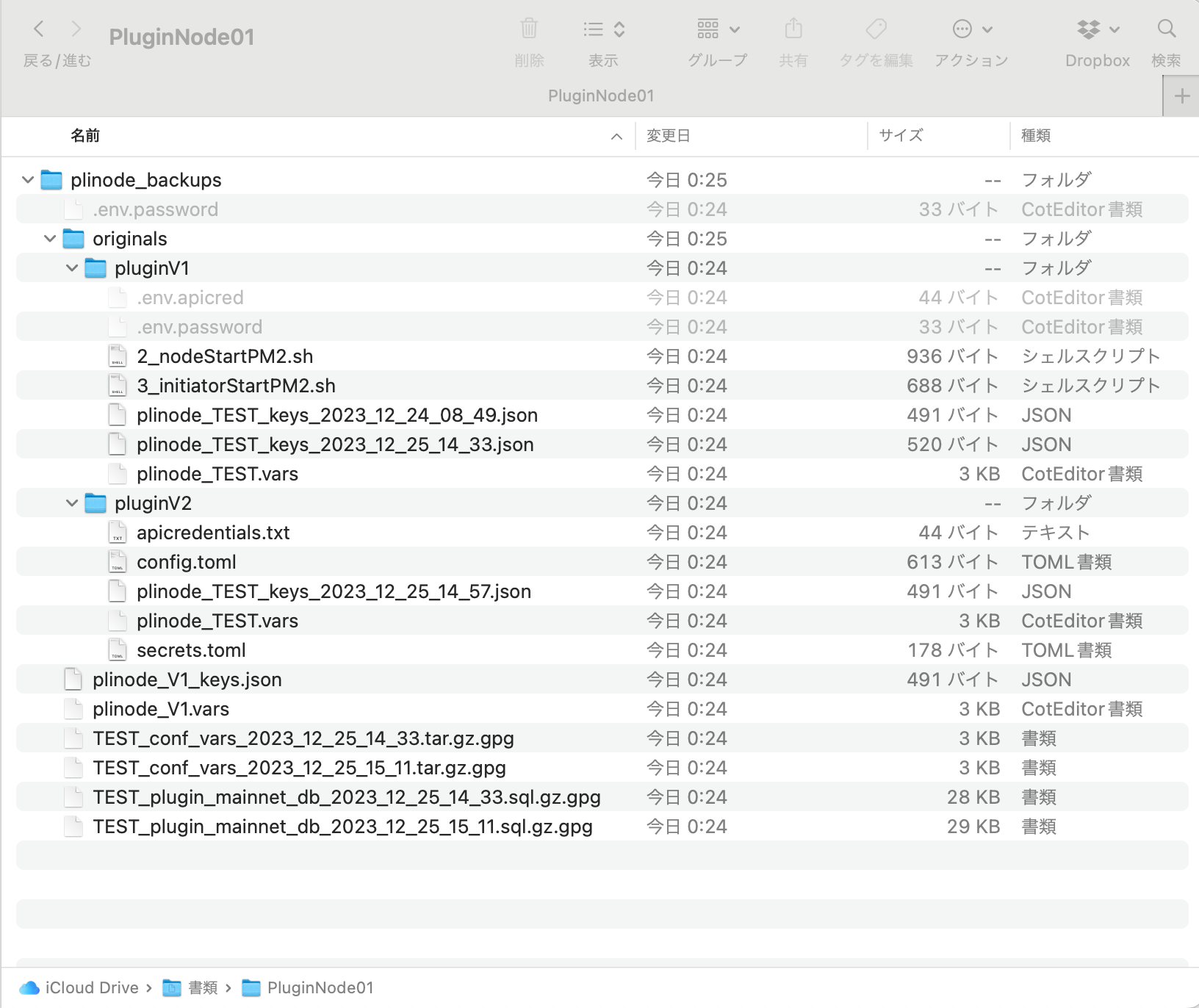This screenshot has width=1199, height=1008.
Task: Click the back arrow in 戻る/進む
Action: tap(38, 29)
